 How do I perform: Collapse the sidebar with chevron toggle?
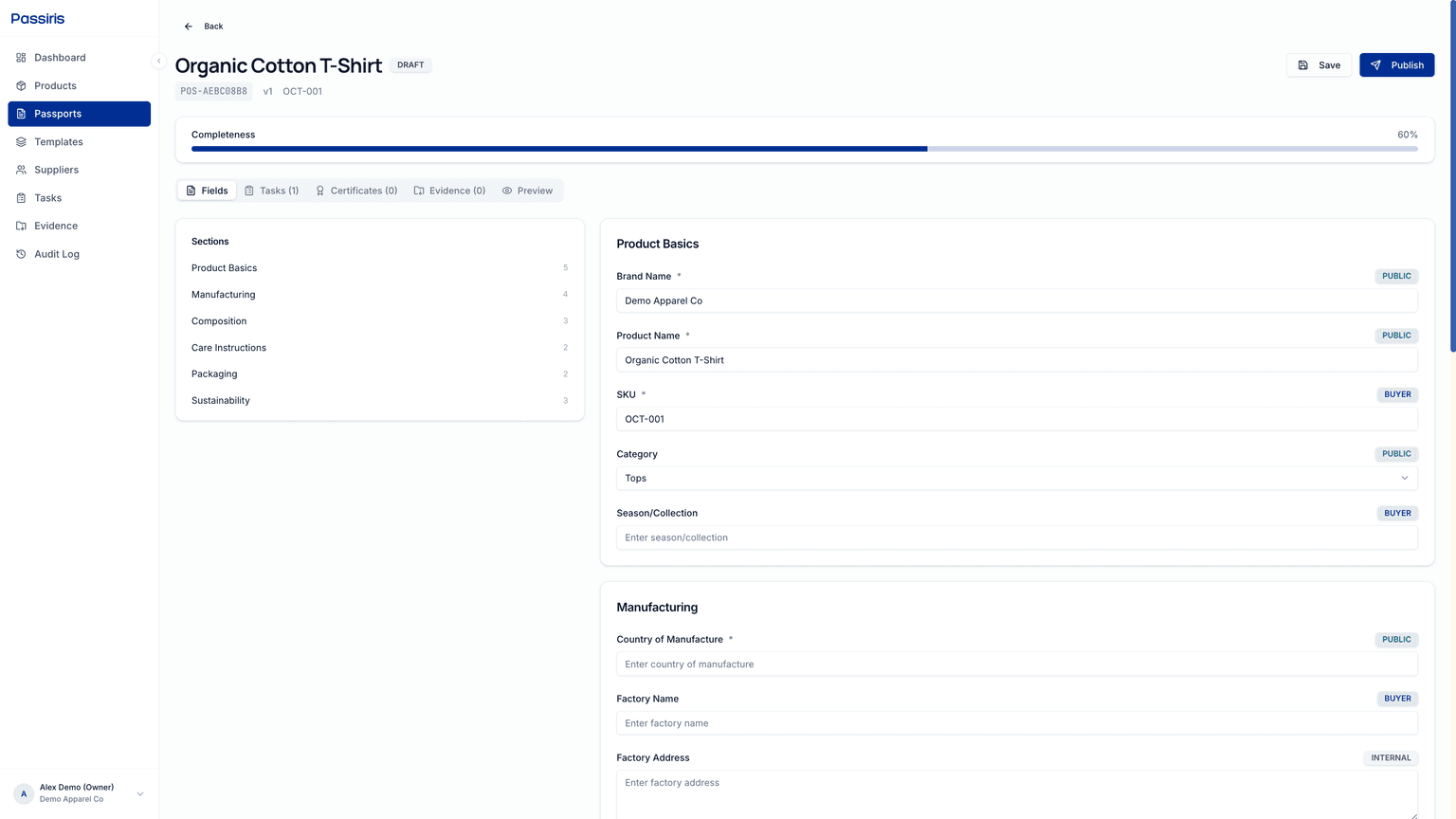point(158,61)
